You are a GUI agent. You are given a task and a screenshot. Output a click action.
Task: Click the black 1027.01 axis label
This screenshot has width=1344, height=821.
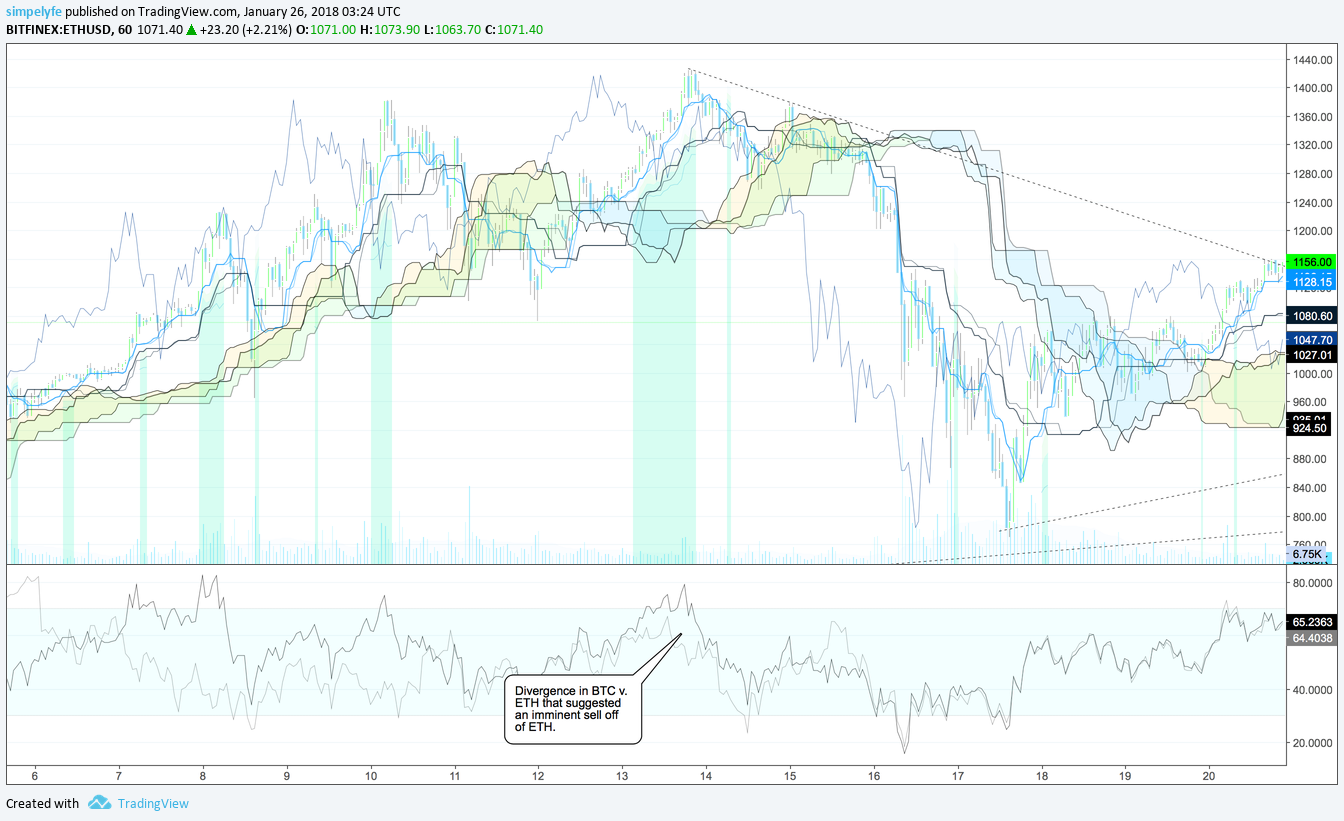click(1311, 355)
